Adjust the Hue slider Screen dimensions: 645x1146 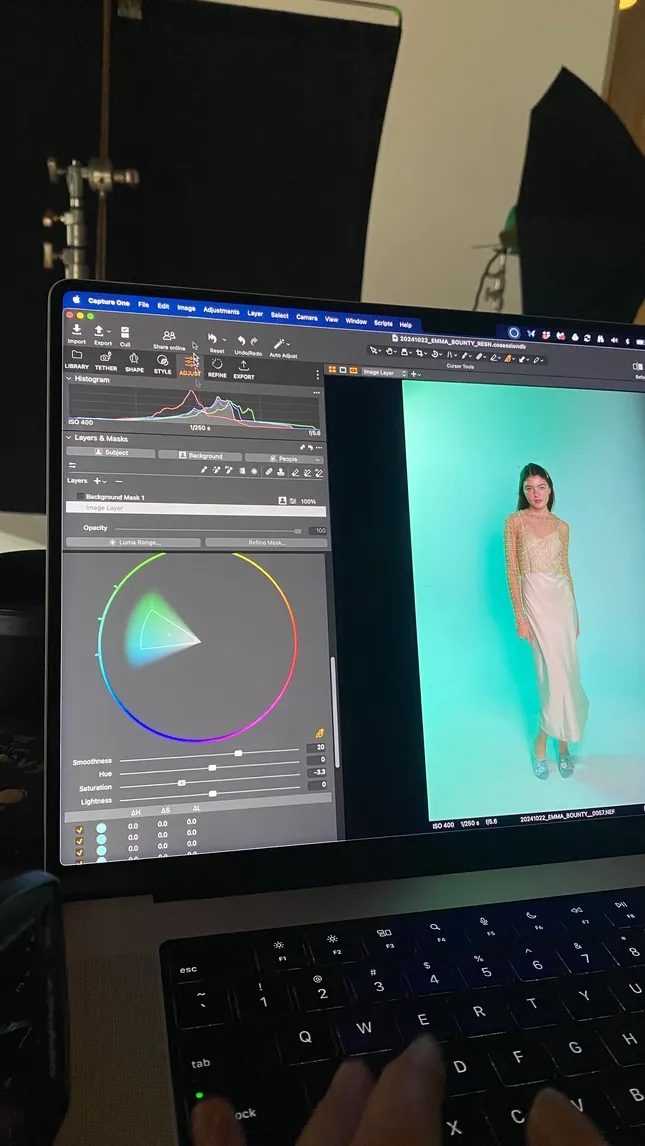pos(210,767)
